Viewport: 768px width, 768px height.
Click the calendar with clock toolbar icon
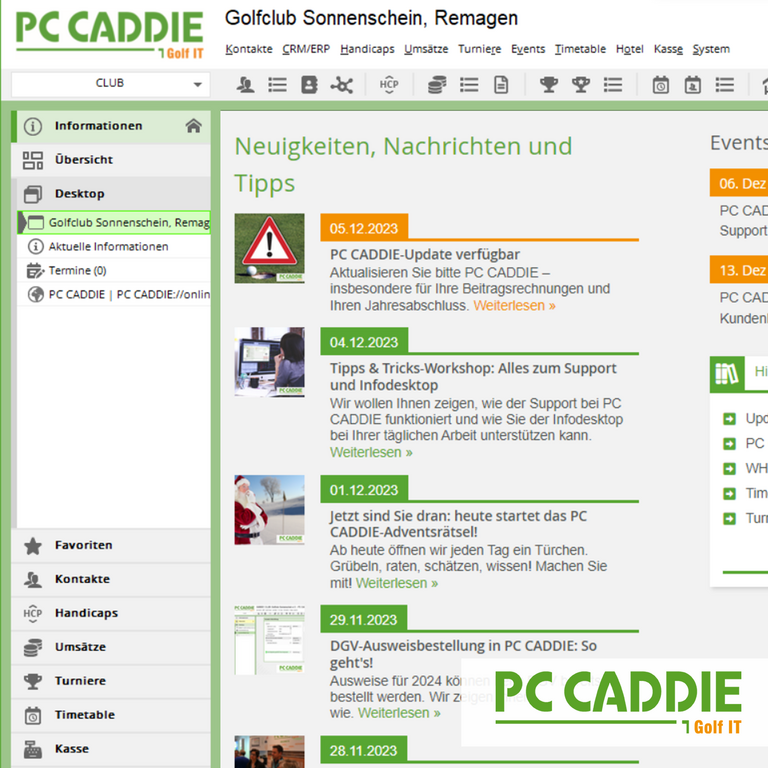(660, 85)
